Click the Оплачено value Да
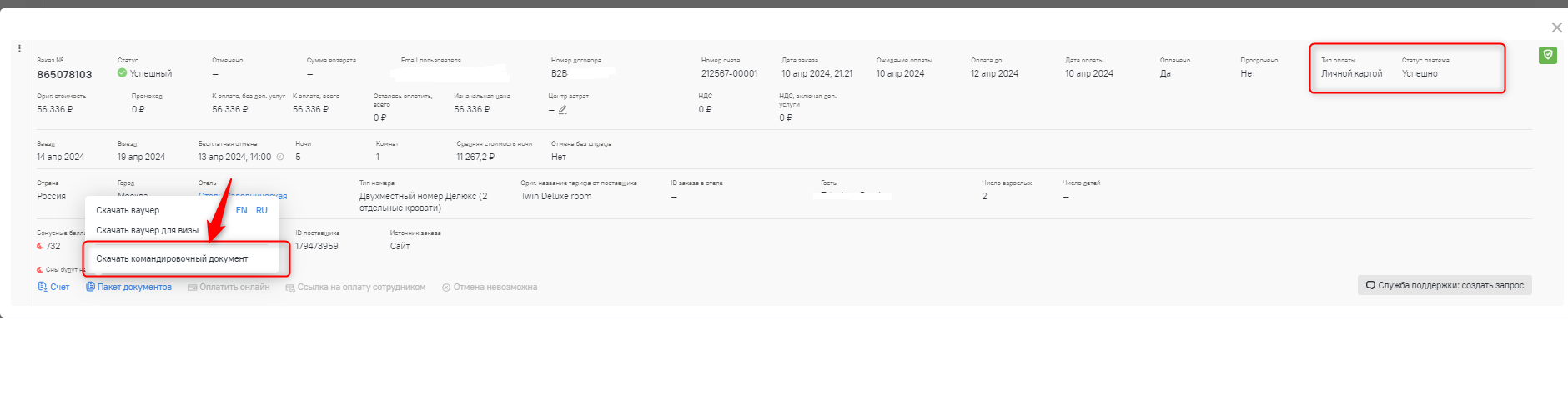 1165,73
